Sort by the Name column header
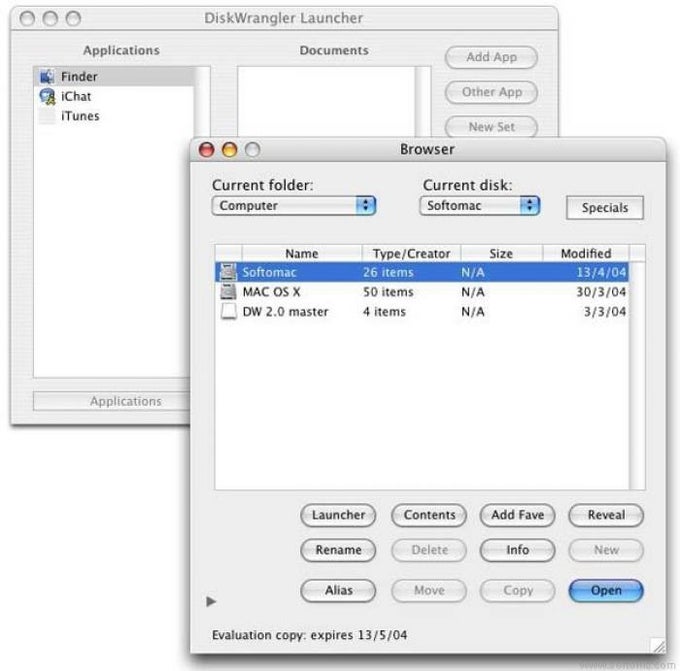Image resolution: width=680 pixels, height=671 pixels. click(301, 253)
